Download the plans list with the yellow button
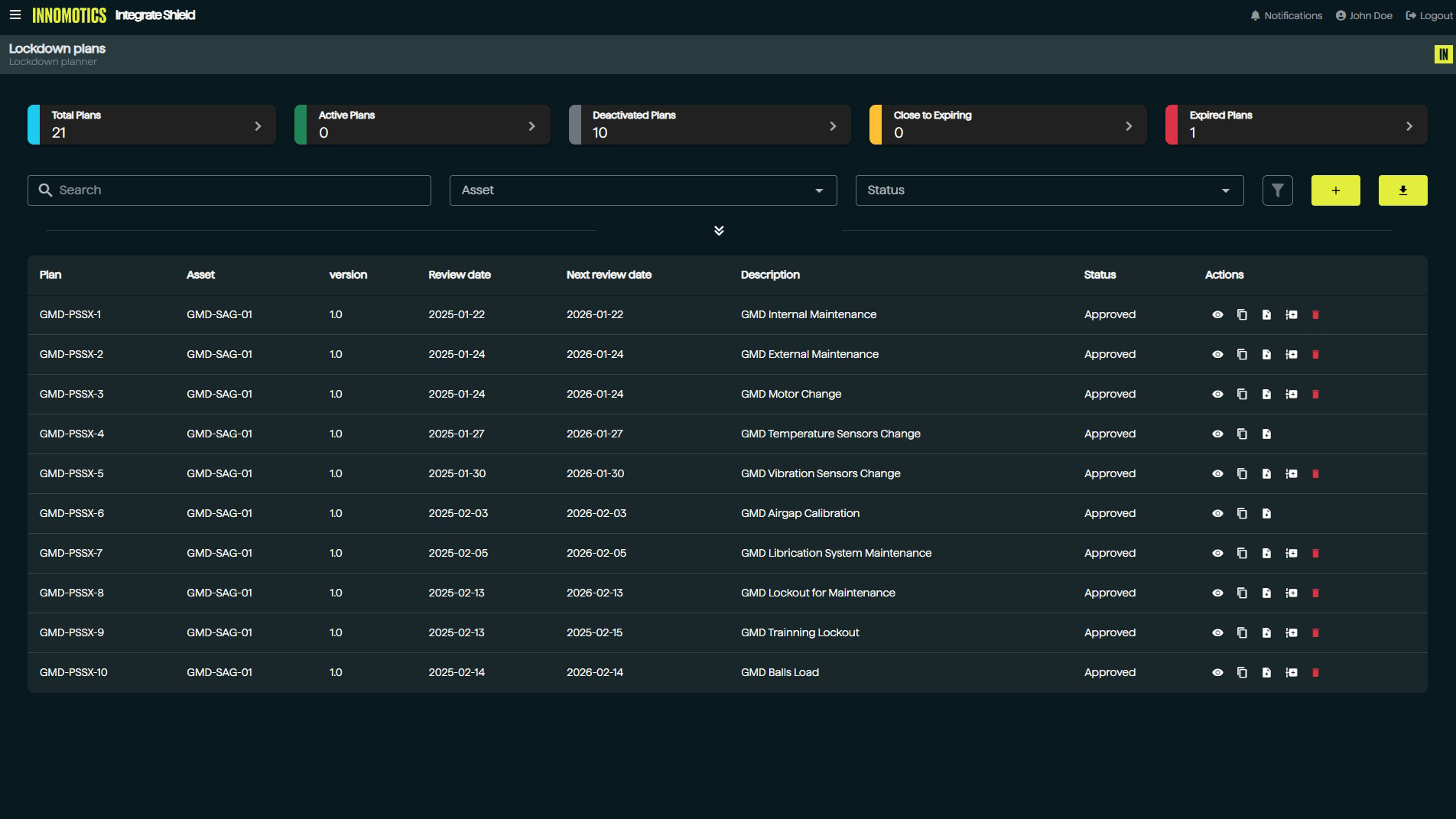This screenshot has height=819, width=1456. pyautogui.click(x=1402, y=190)
